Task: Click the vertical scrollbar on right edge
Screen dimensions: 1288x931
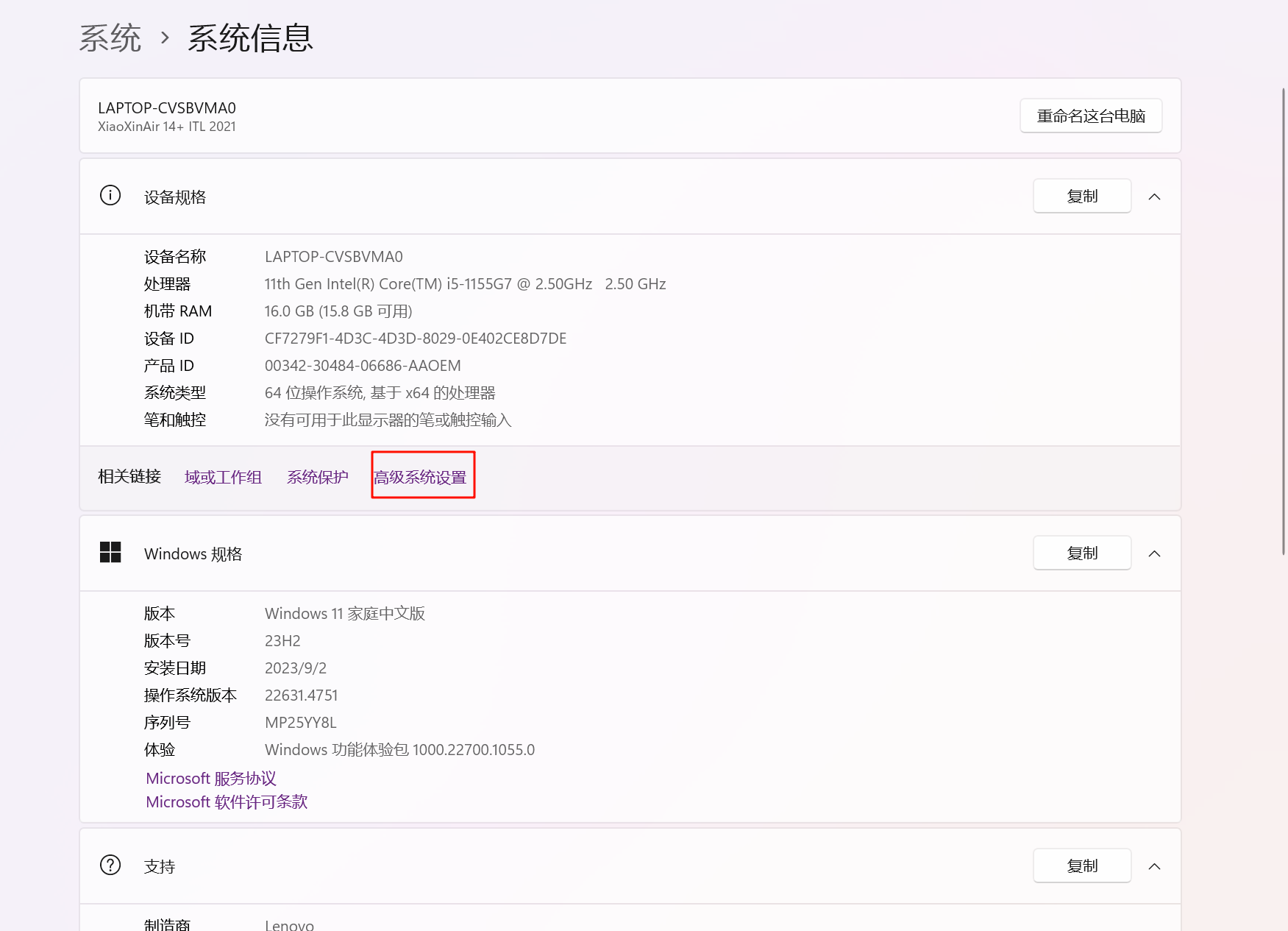Action: (1284, 321)
